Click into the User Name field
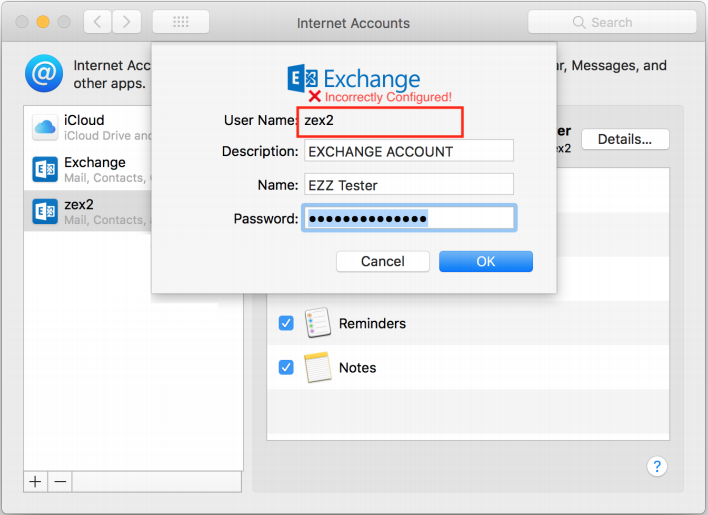Screen dimensions: 708x515 pyautogui.click(x=380, y=121)
